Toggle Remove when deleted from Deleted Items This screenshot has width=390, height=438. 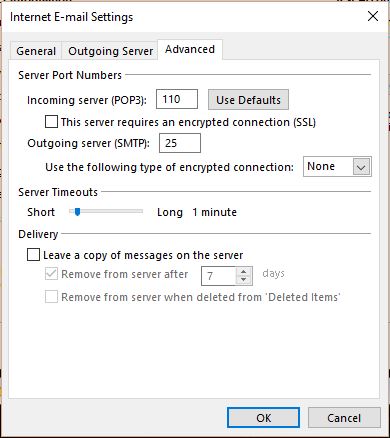(51, 297)
